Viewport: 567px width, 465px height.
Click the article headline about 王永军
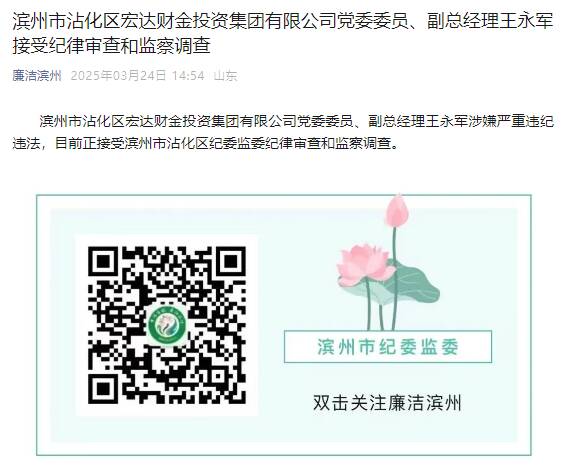click(x=283, y=34)
